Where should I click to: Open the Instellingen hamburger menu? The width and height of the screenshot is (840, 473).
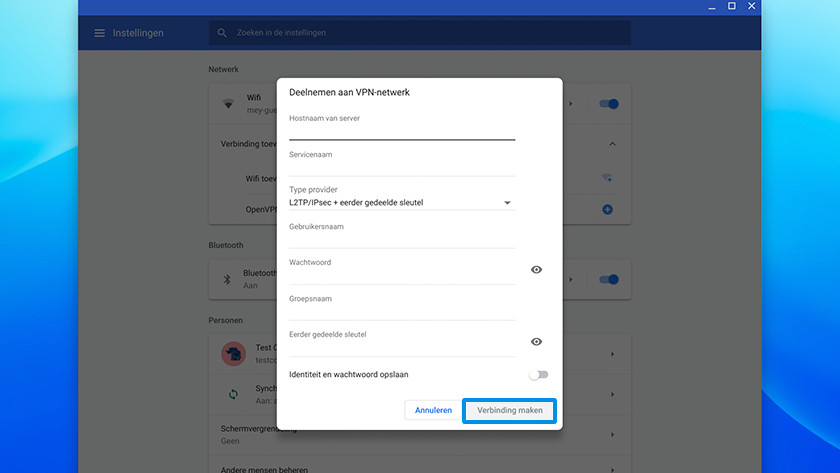99,33
